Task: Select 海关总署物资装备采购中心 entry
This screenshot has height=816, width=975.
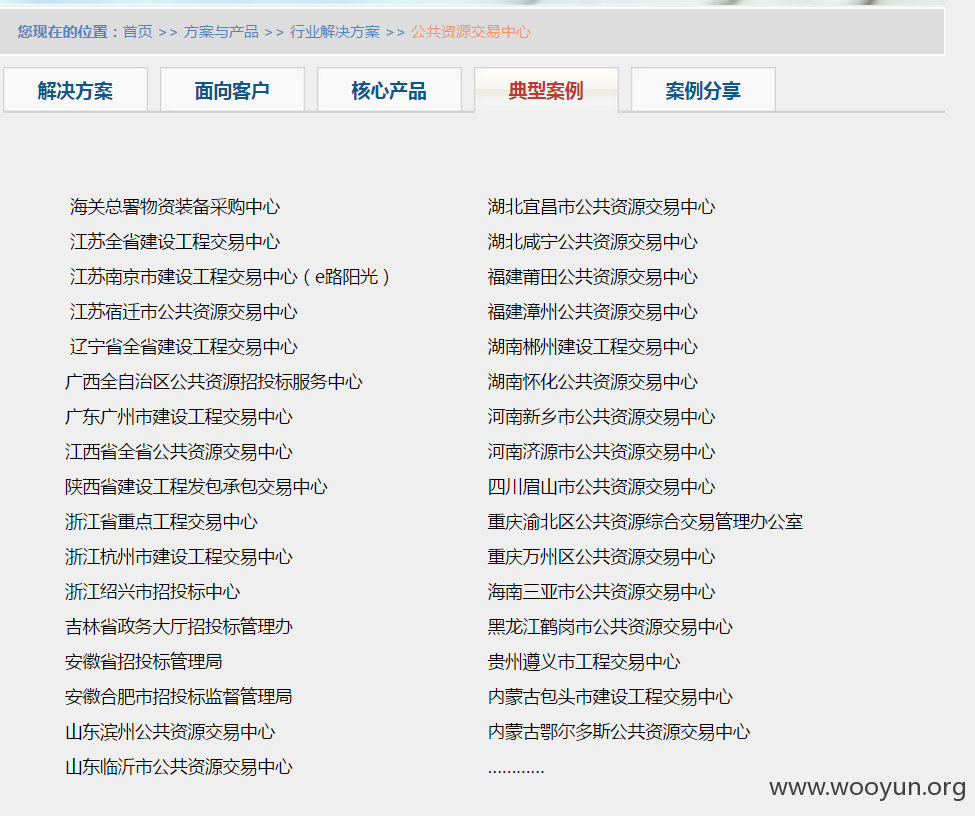Action: point(175,206)
